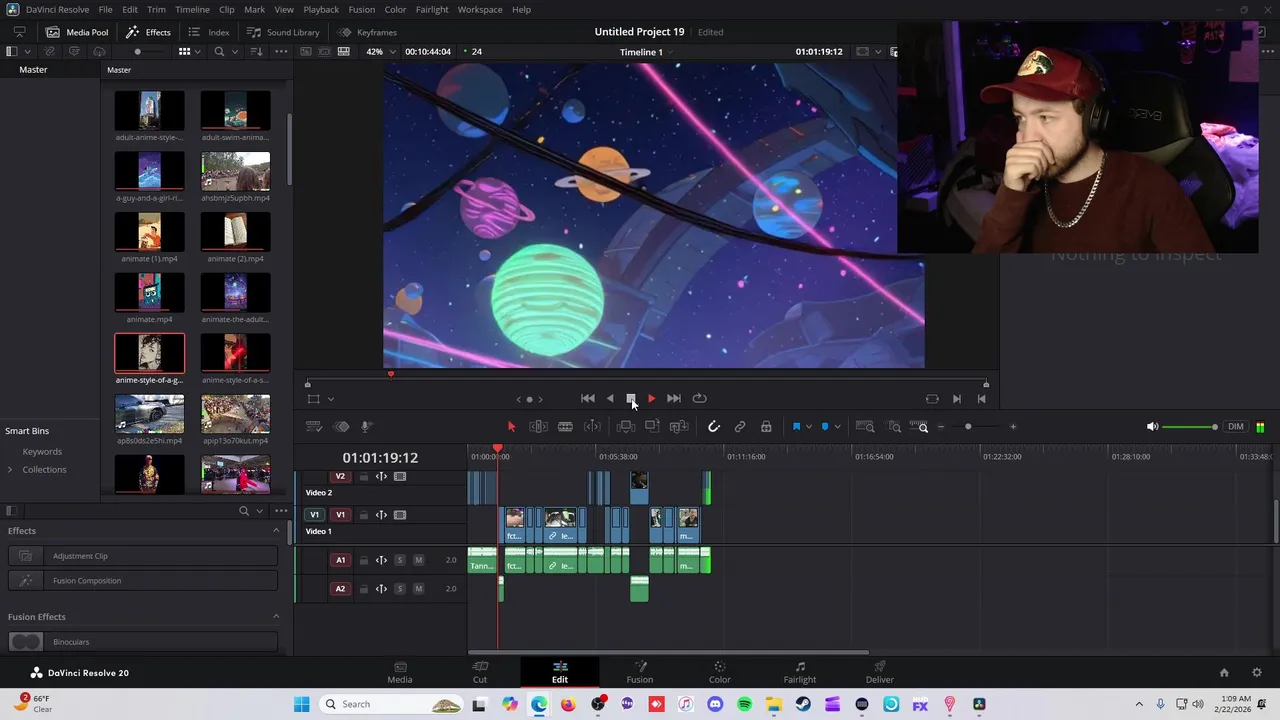
Task: Toggle linked selection chain icon
Action: [x=740, y=427]
